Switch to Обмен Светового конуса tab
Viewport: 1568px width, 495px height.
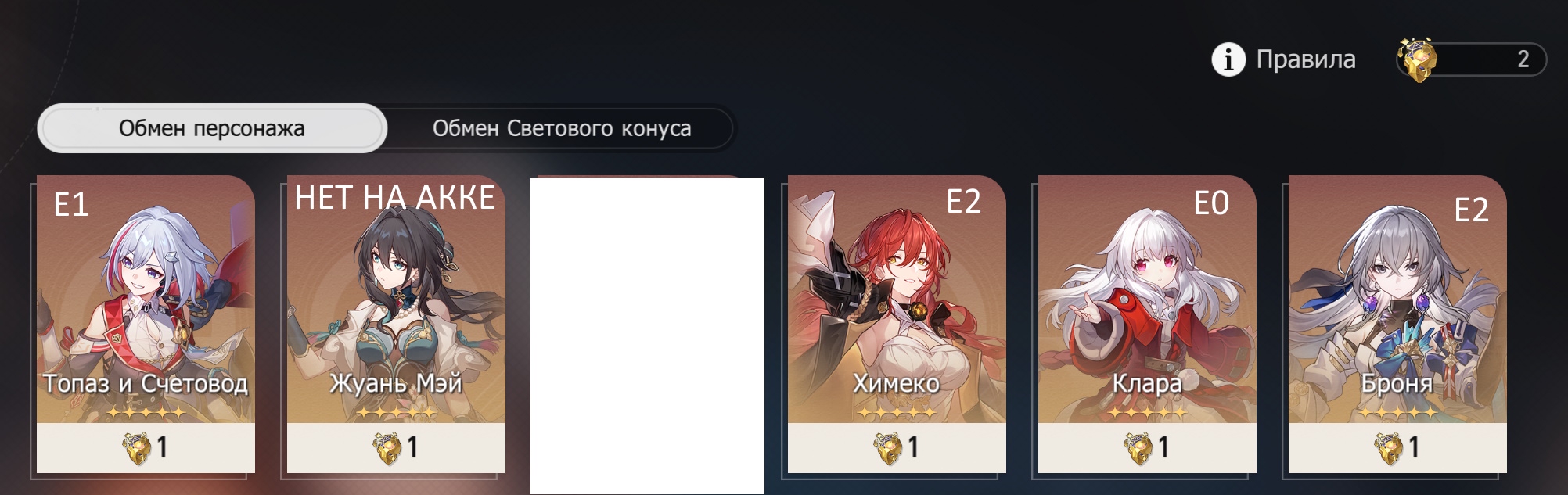pos(562,128)
